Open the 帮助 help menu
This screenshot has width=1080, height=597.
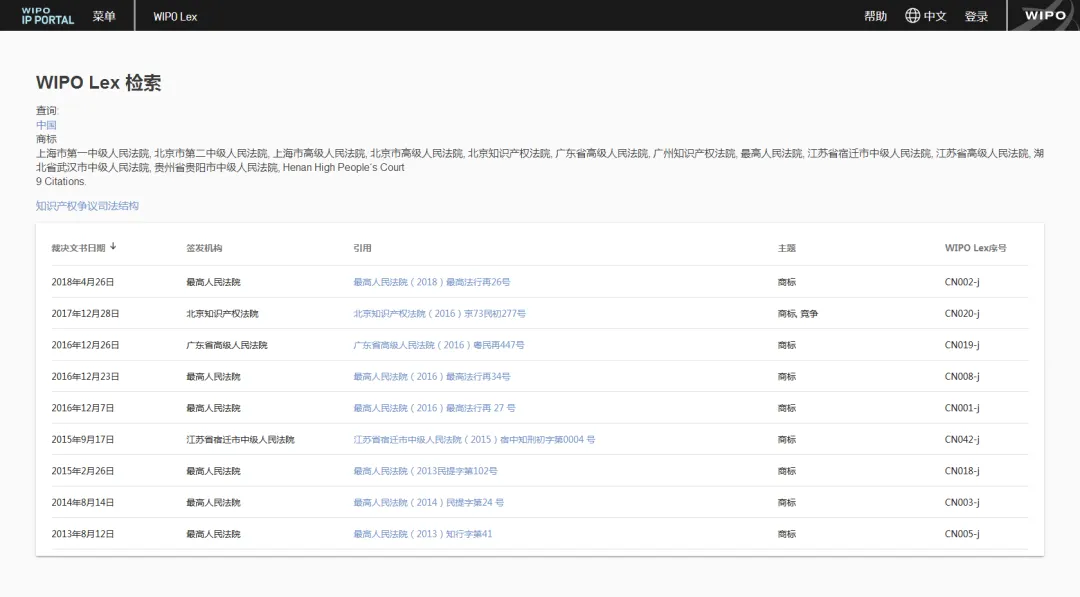pyautogui.click(x=875, y=16)
